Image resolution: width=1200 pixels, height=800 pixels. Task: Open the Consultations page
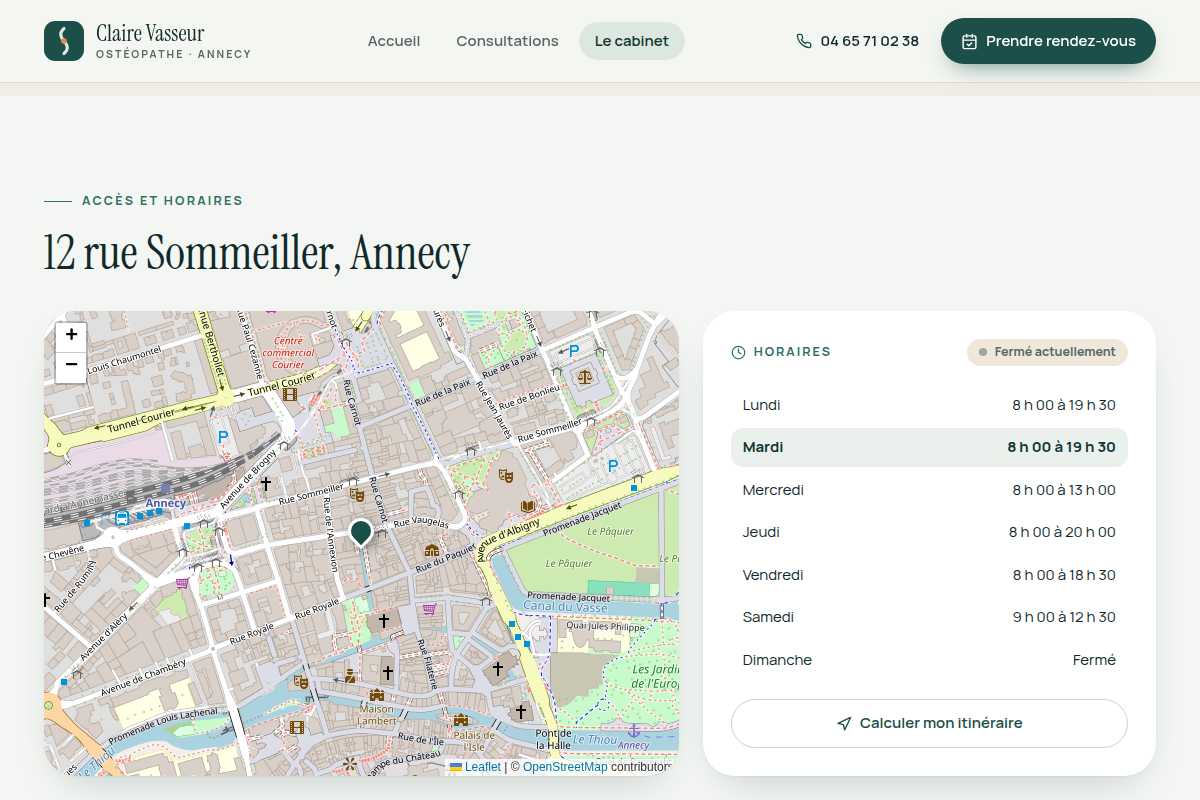(x=507, y=41)
